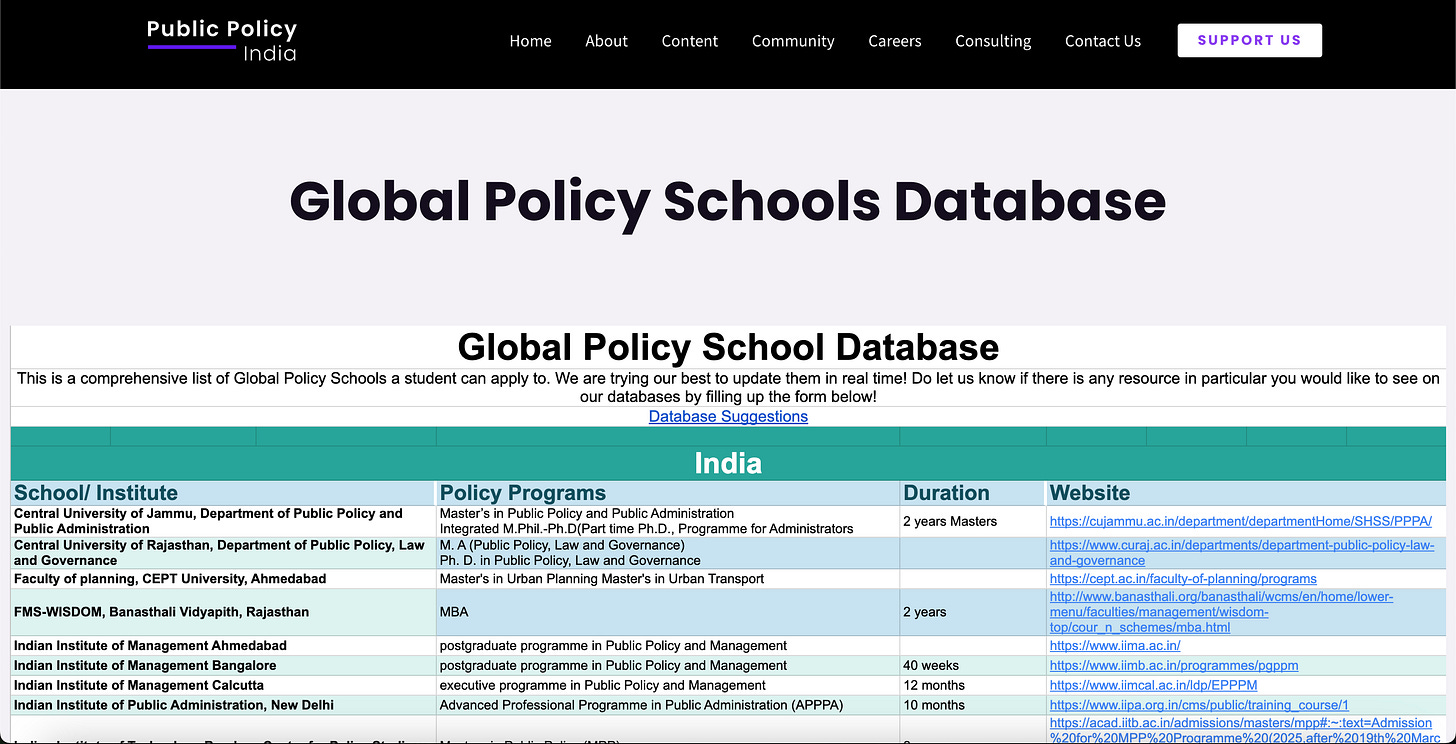
Task: Select the School/ Institute column header
Action: pyautogui.click(x=223, y=493)
